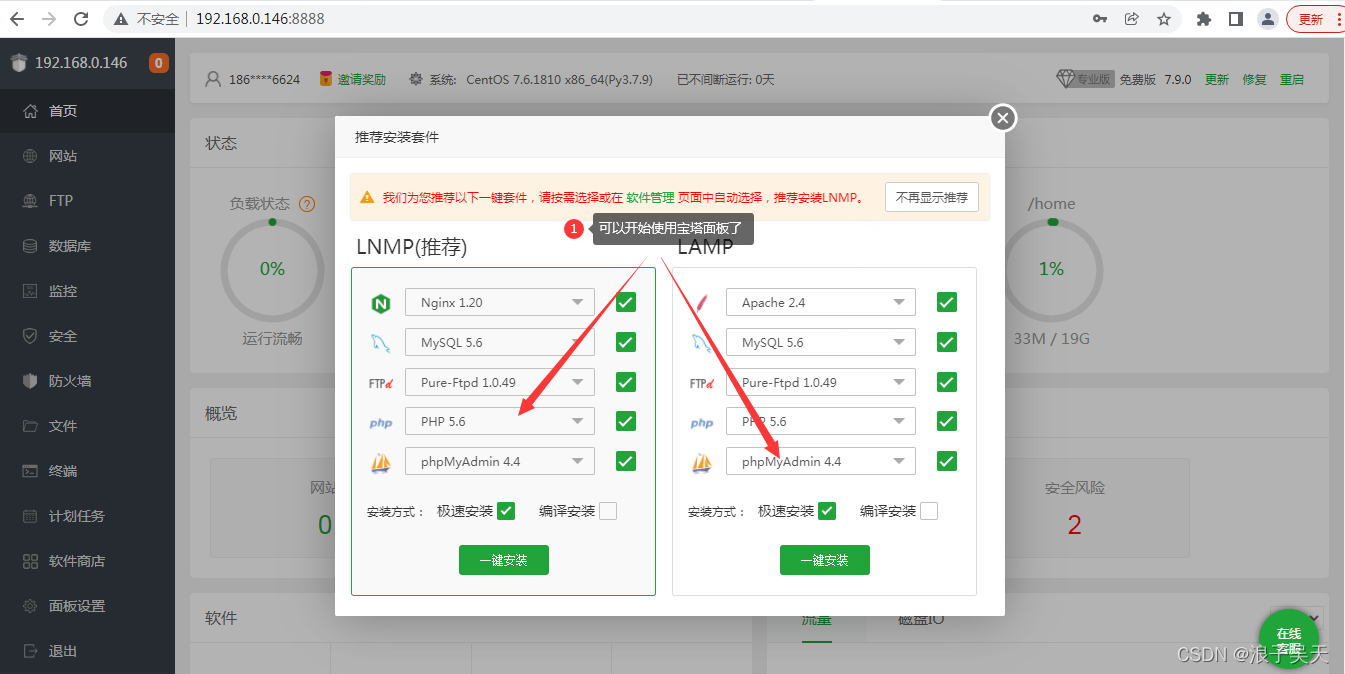Uncheck the LNMP Pure-Ftpd checkbox

pyautogui.click(x=626, y=382)
